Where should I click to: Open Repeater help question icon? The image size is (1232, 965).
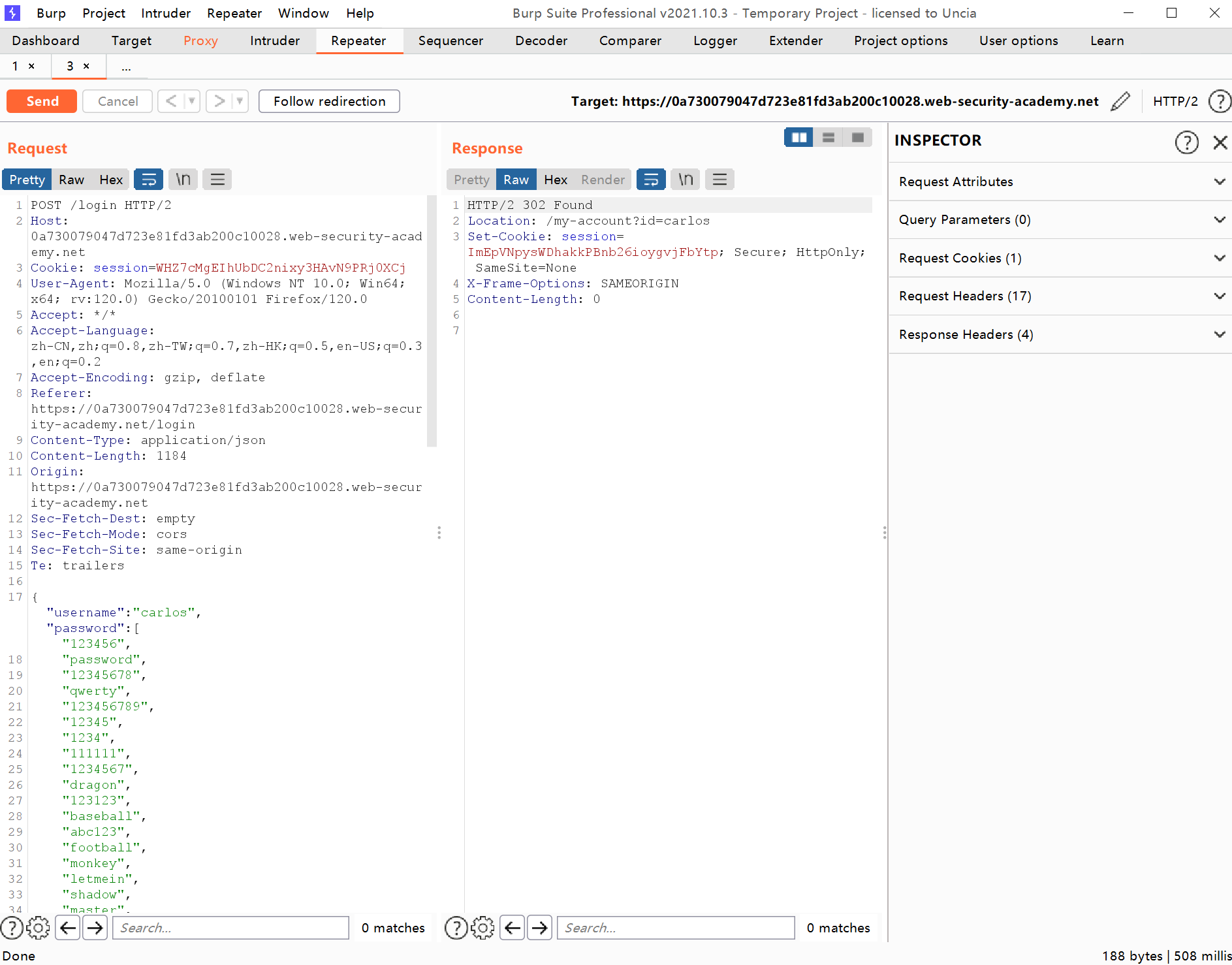click(1220, 101)
